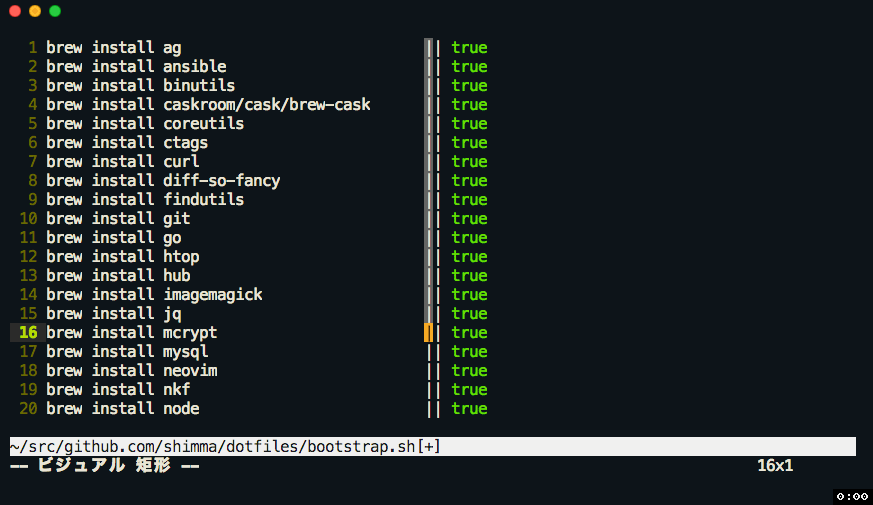Click the 'brew install hub' line

118,275
